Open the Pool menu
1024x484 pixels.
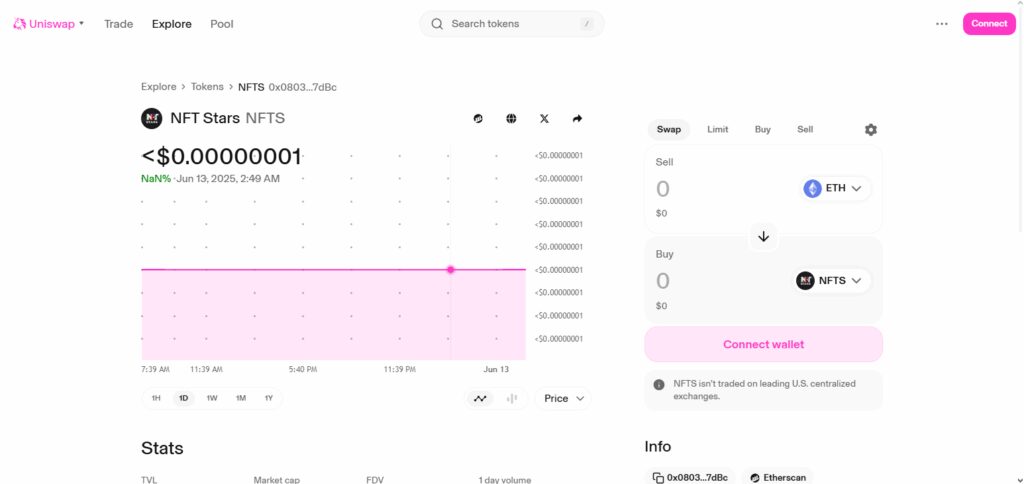pos(221,24)
